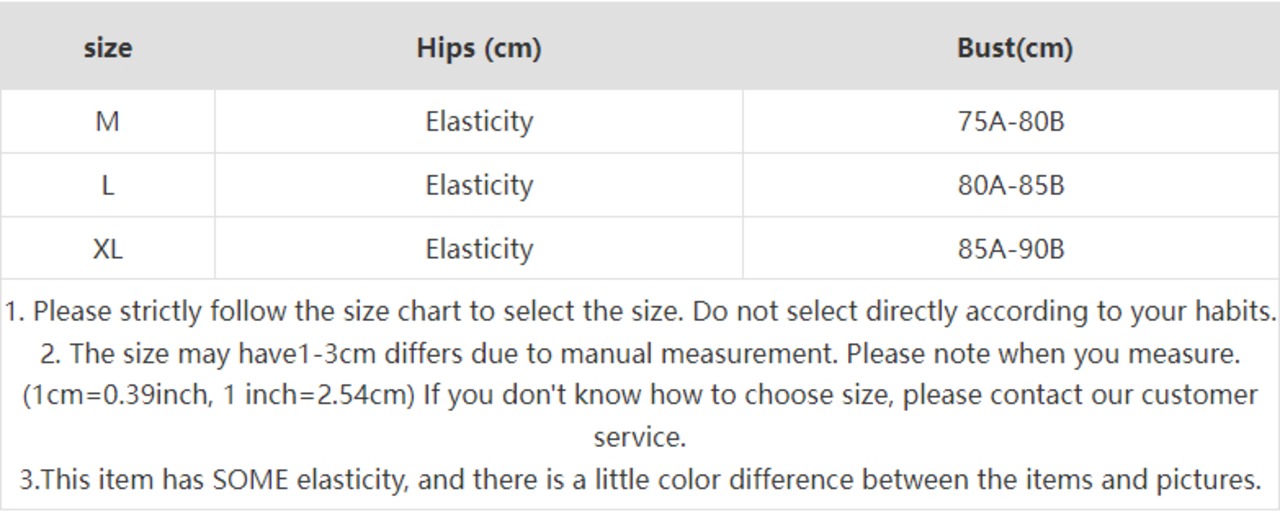Select the M size cell
This screenshot has height=512, width=1280.
(107, 121)
